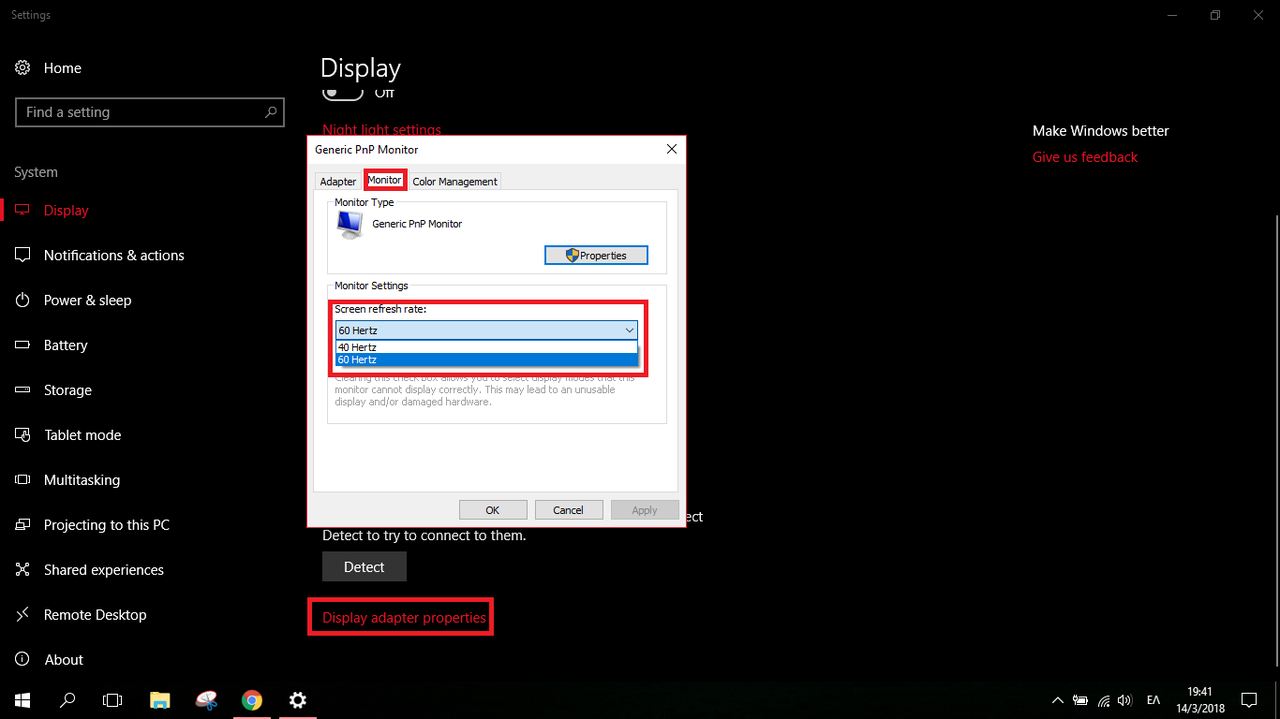
Task: Click the monitor icon under Monitor Type
Action: point(349,225)
